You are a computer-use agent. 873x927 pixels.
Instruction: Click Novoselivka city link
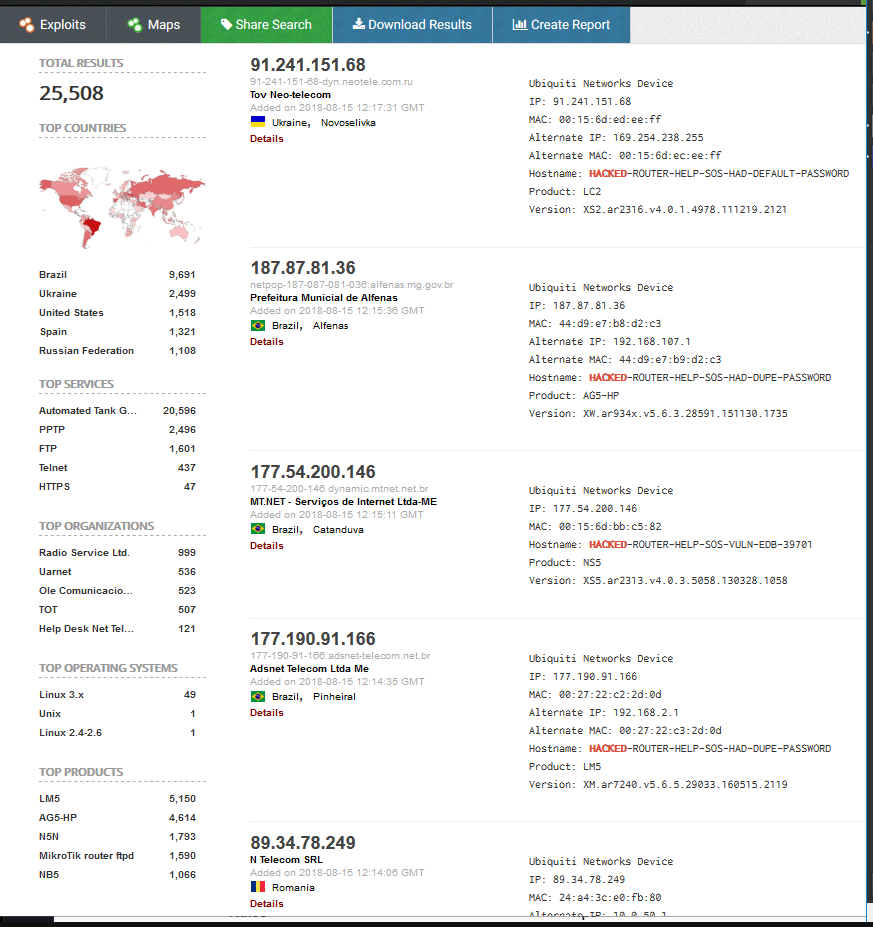pos(348,122)
